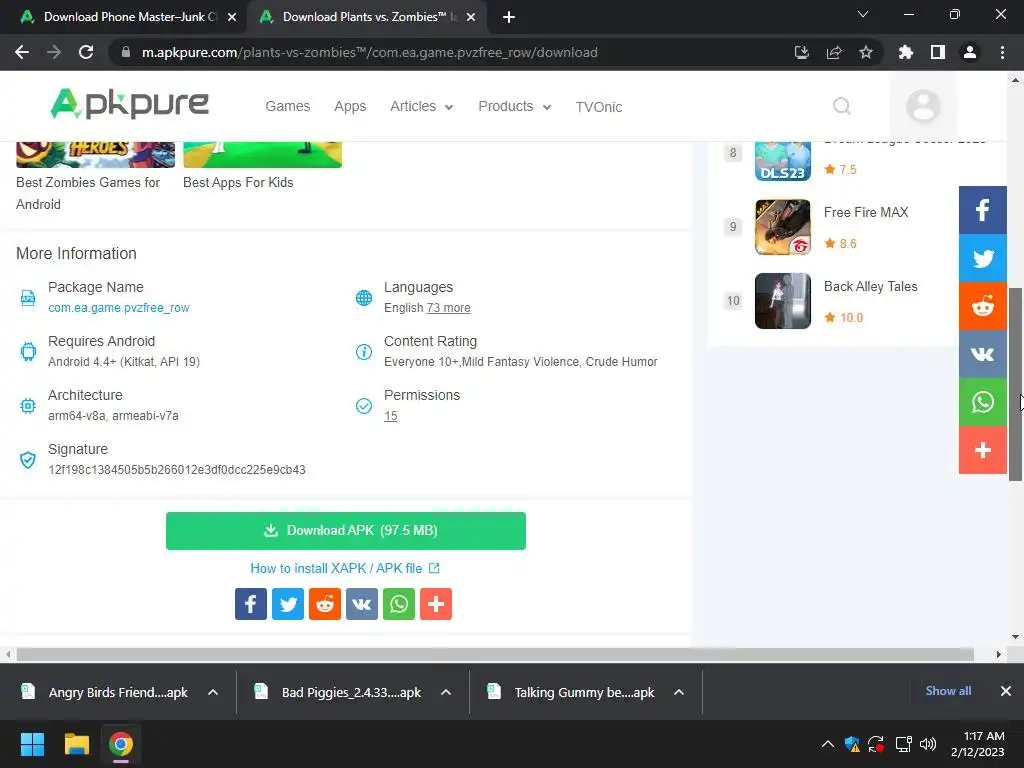Open File Explorer from the taskbar
This screenshot has height=768, width=1024.
pos(76,744)
